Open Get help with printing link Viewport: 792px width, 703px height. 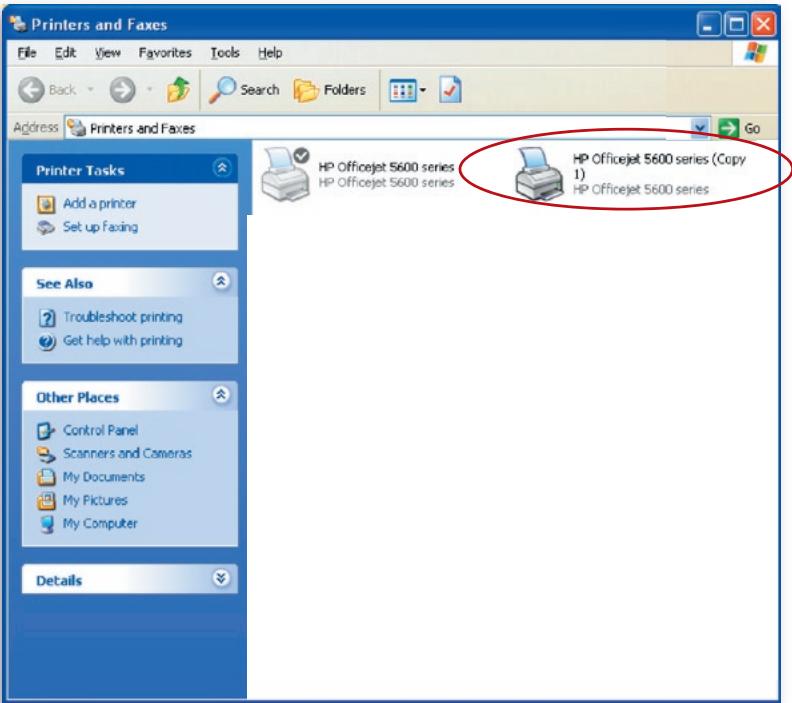(x=123, y=340)
